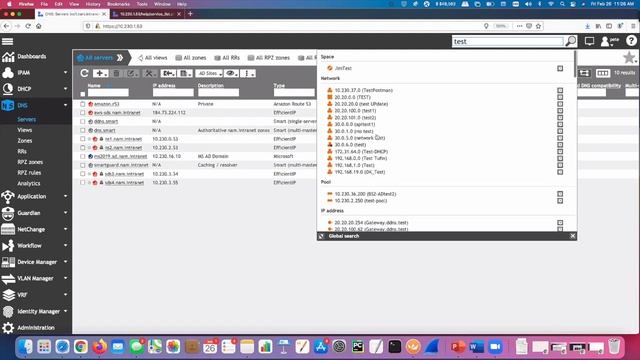Open the import arrow menu in toolbar
This screenshot has width=640, height=360.
(168, 73)
